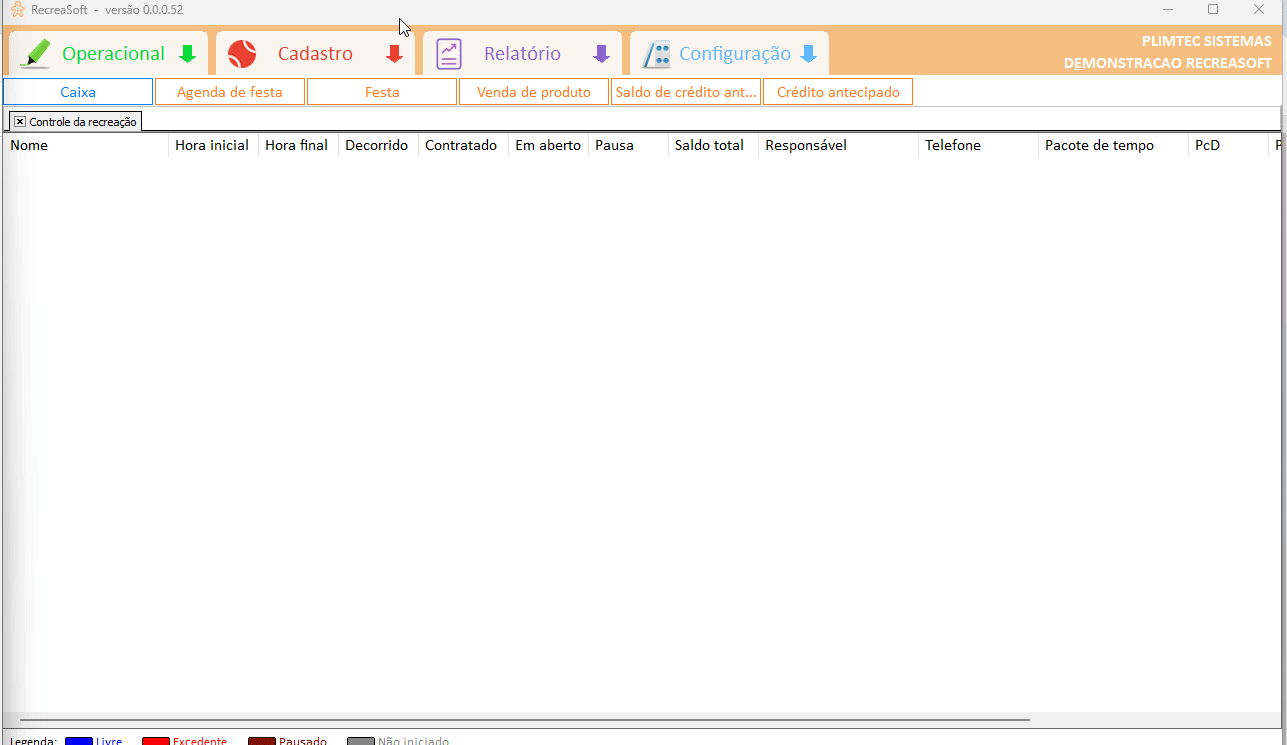The height and width of the screenshot is (745, 1287).
Task: Click the Crédito antecipado button
Action: point(838,92)
